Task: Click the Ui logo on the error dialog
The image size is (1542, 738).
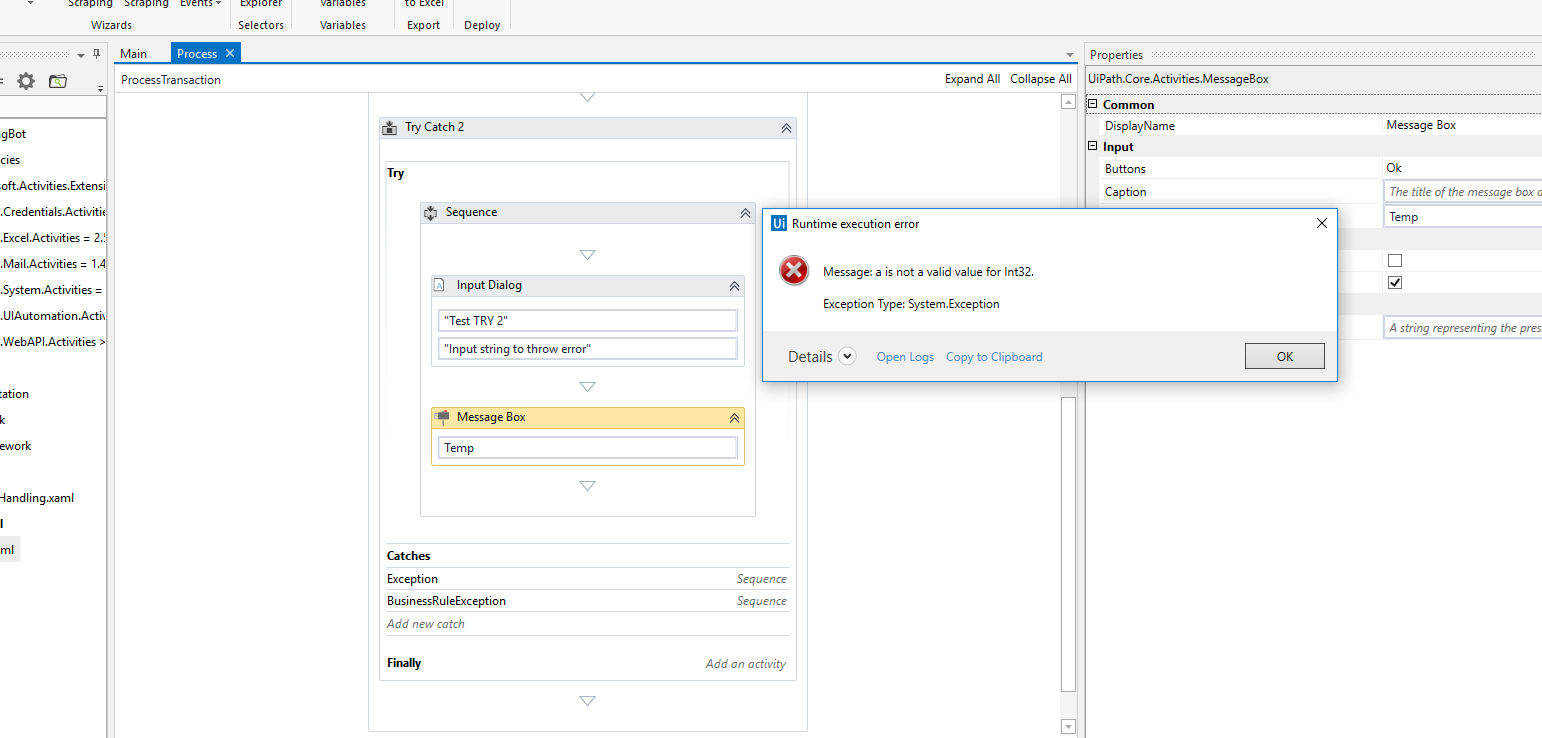Action: [x=779, y=223]
